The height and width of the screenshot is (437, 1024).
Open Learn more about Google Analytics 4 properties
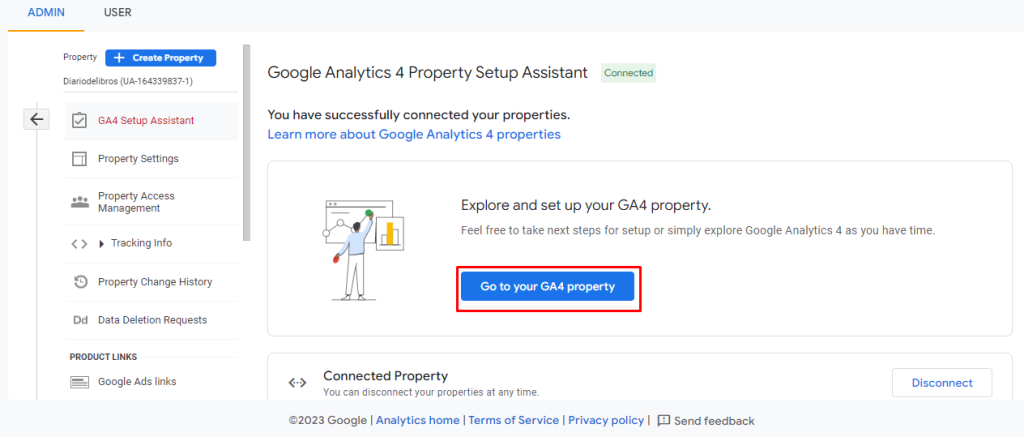[414, 134]
